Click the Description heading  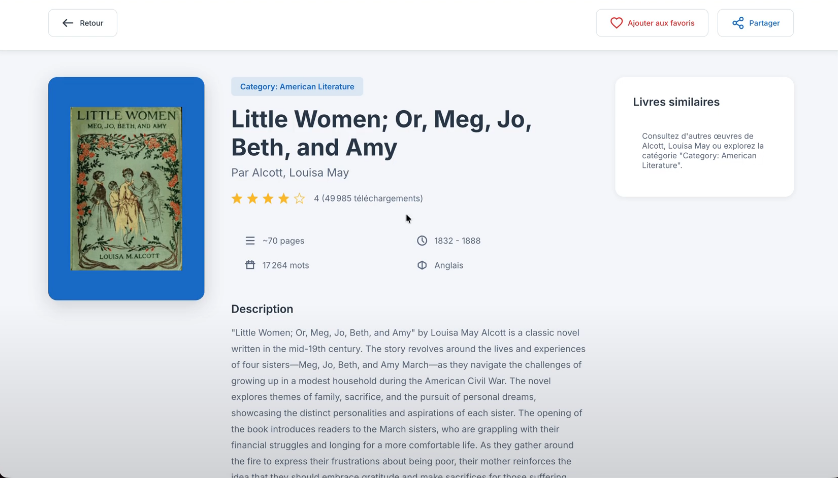262,309
